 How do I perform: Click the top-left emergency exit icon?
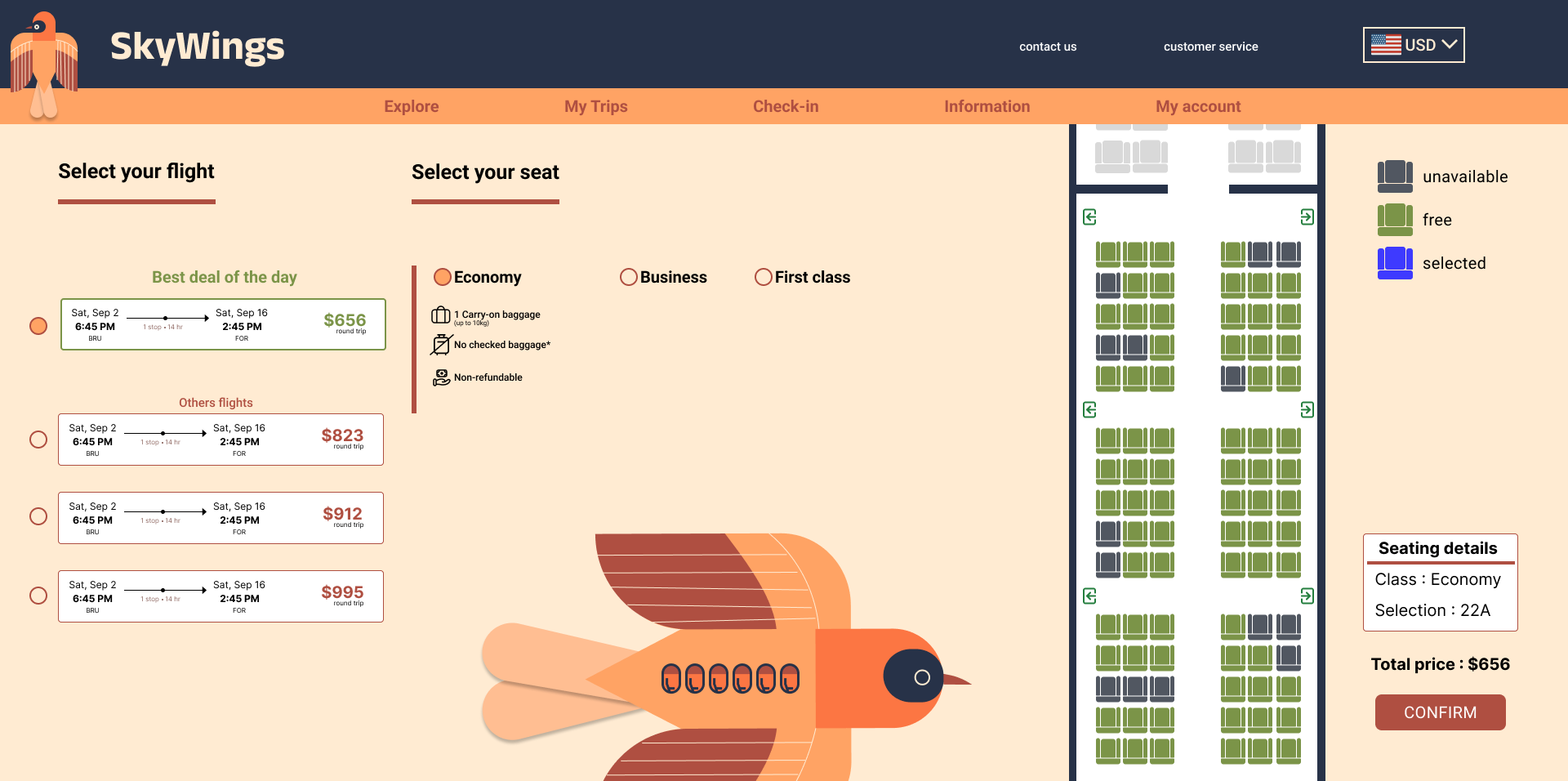1089,217
